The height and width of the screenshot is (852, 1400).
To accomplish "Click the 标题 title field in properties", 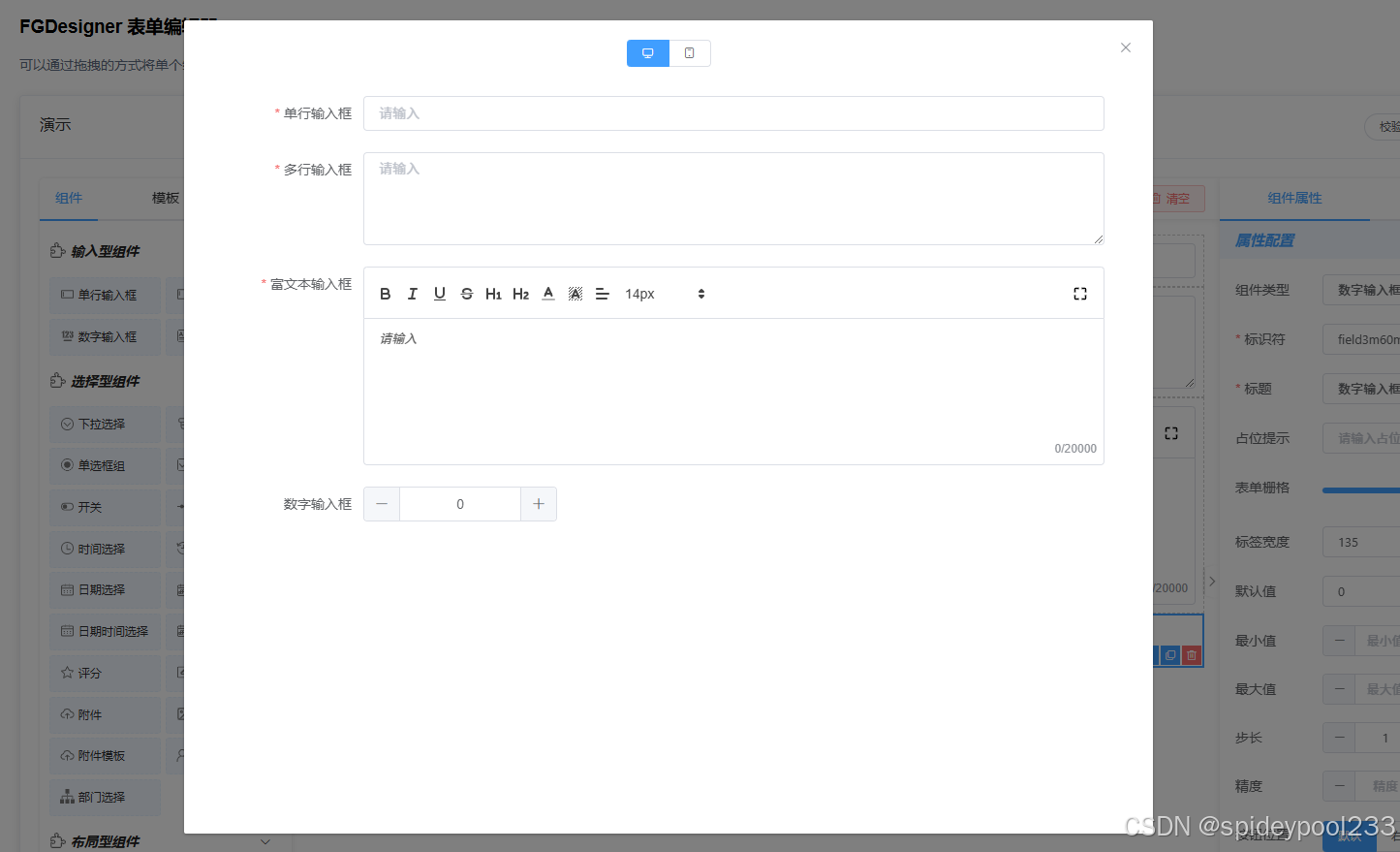I will point(1361,389).
